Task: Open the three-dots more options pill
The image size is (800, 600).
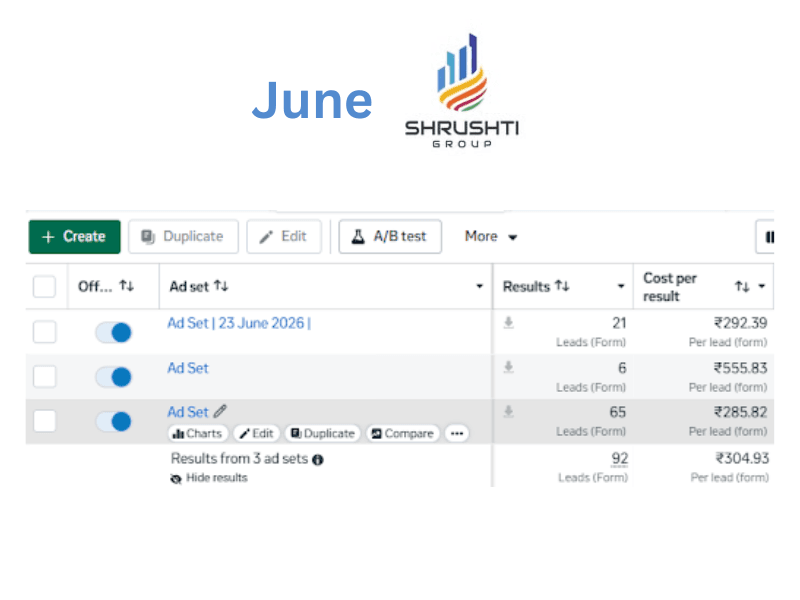Action: [x=457, y=434]
